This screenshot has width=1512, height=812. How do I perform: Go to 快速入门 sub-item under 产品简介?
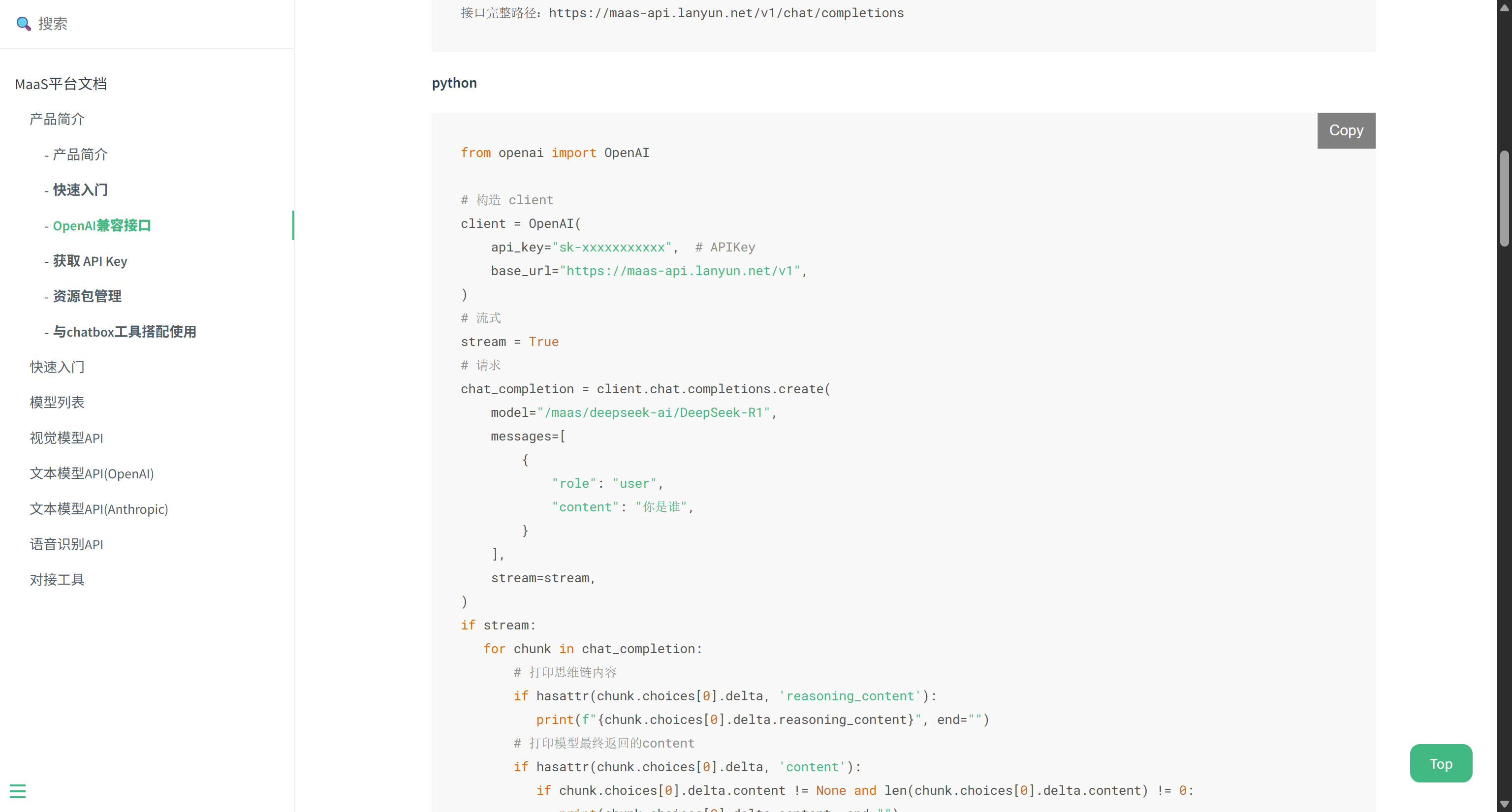[80, 190]
